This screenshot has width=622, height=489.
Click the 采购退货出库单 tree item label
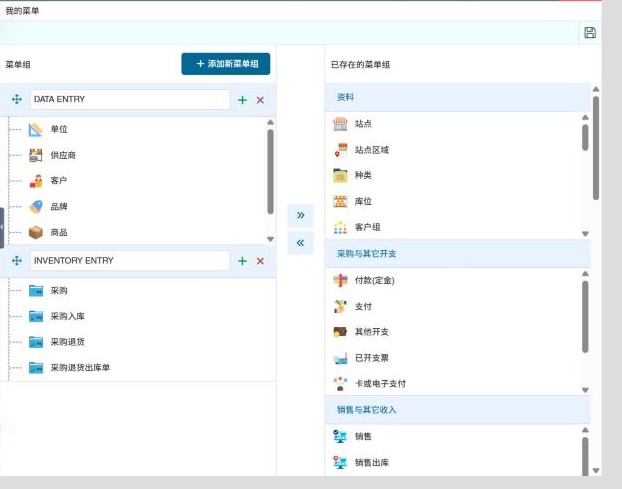coord(80,368)
